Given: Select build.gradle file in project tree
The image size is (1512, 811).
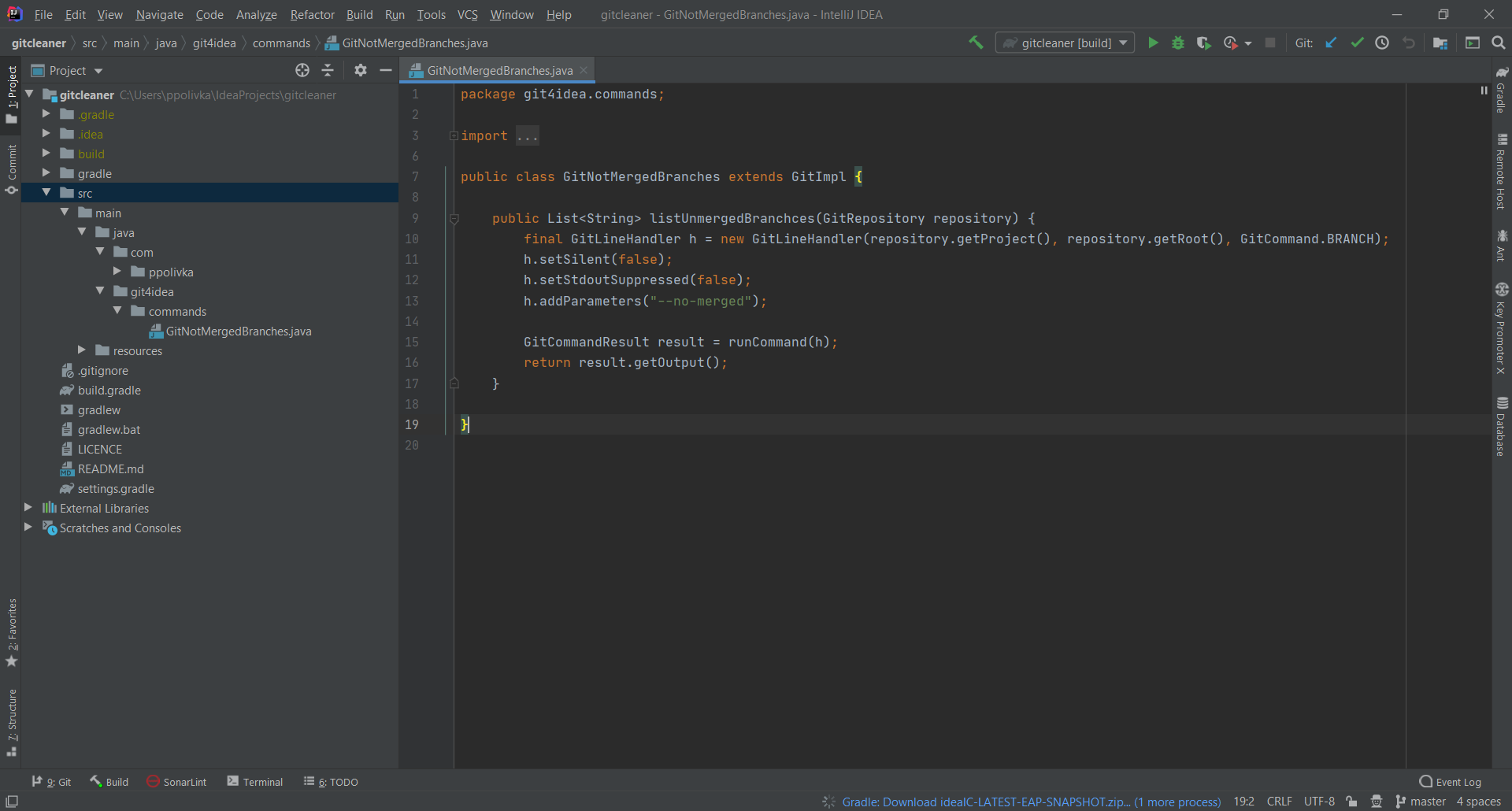Looking at the screenshot, I should point(109,391).
